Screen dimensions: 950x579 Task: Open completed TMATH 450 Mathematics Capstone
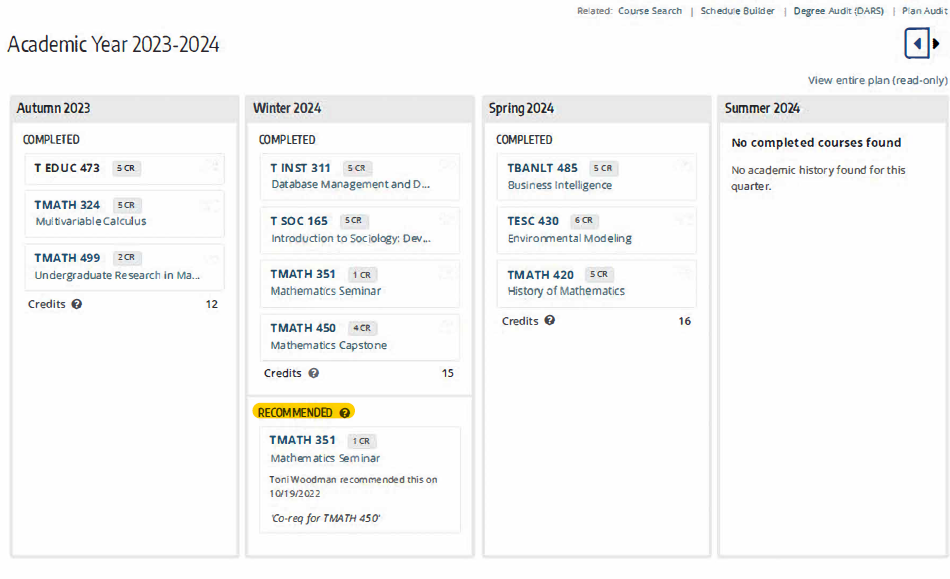click(x=303, y=328)
